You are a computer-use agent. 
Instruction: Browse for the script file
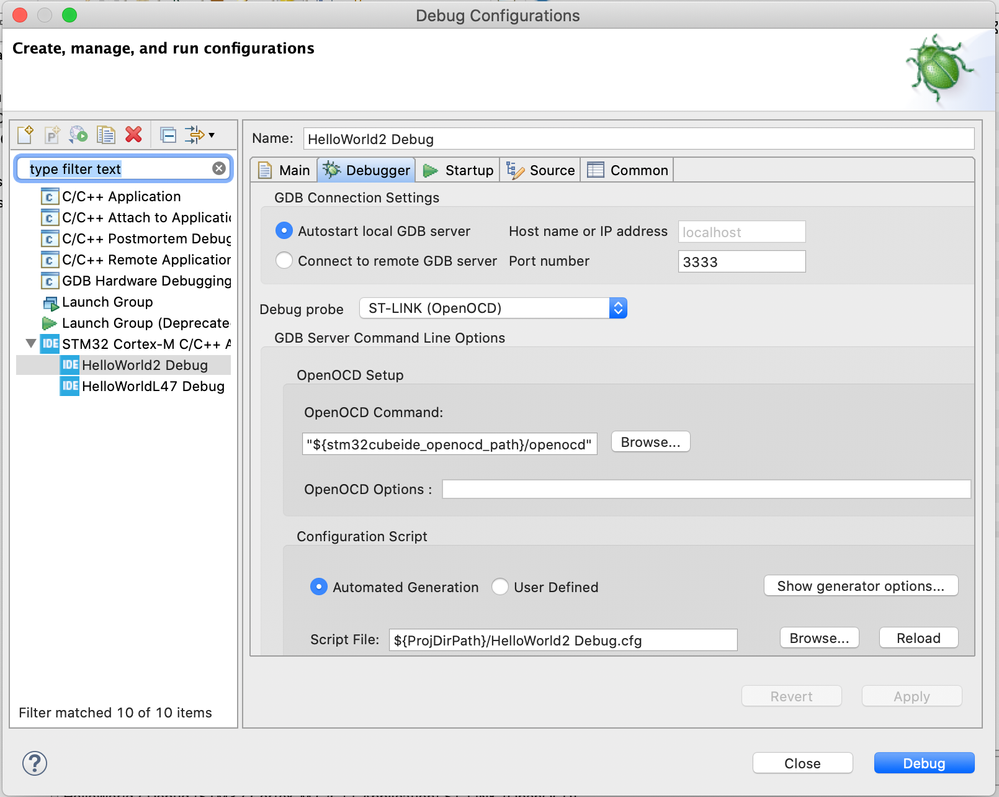pyautogui.click(x=819, y=638)
